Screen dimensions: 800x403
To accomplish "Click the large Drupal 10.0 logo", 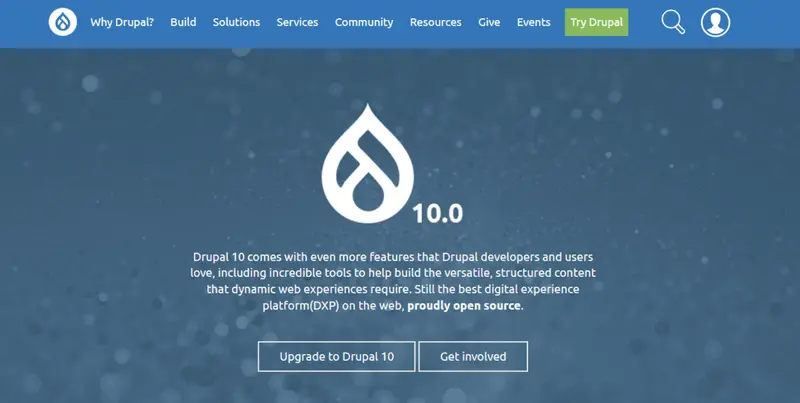I will pos(392,164).
